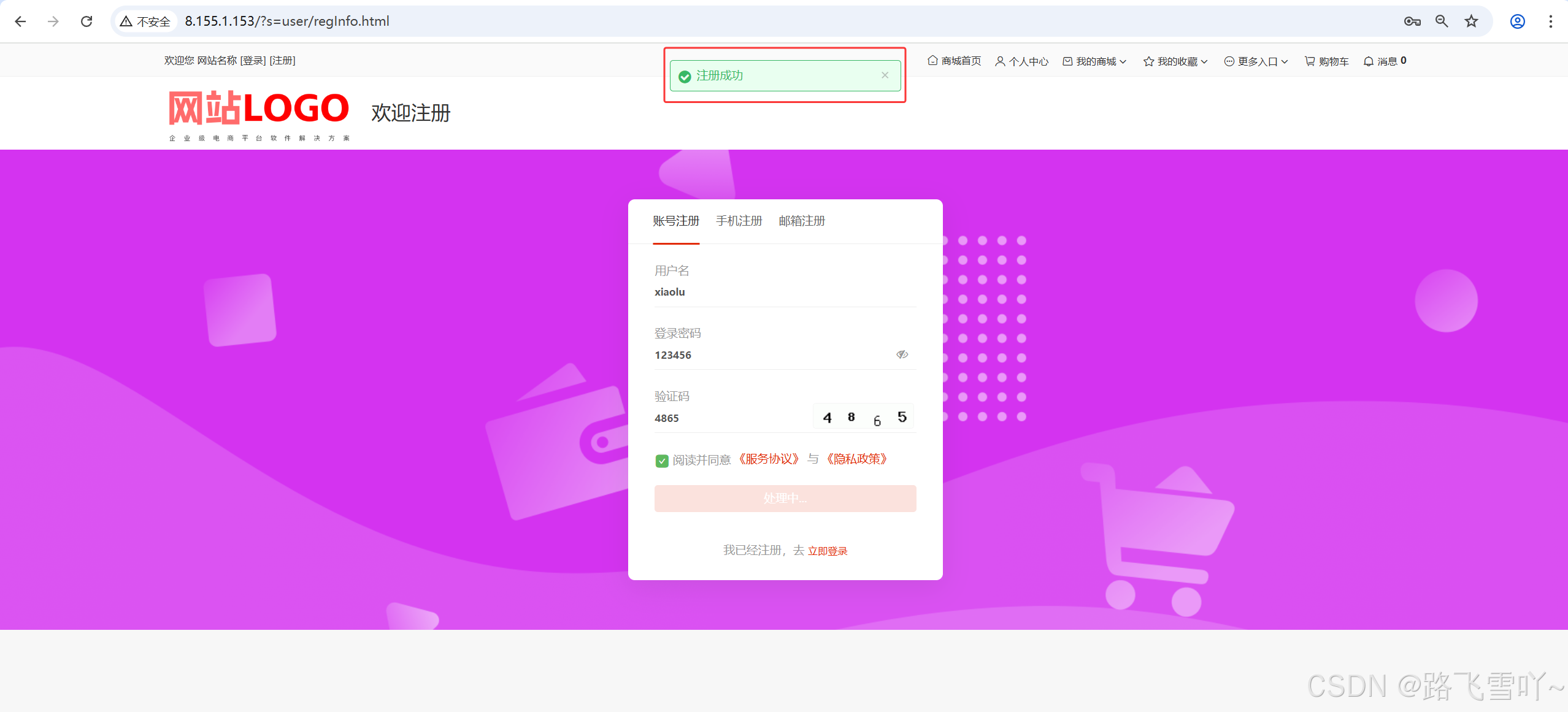Click the shopping cart icon in top bar
Screen dimensions: 1568x712
[1310, 61]
